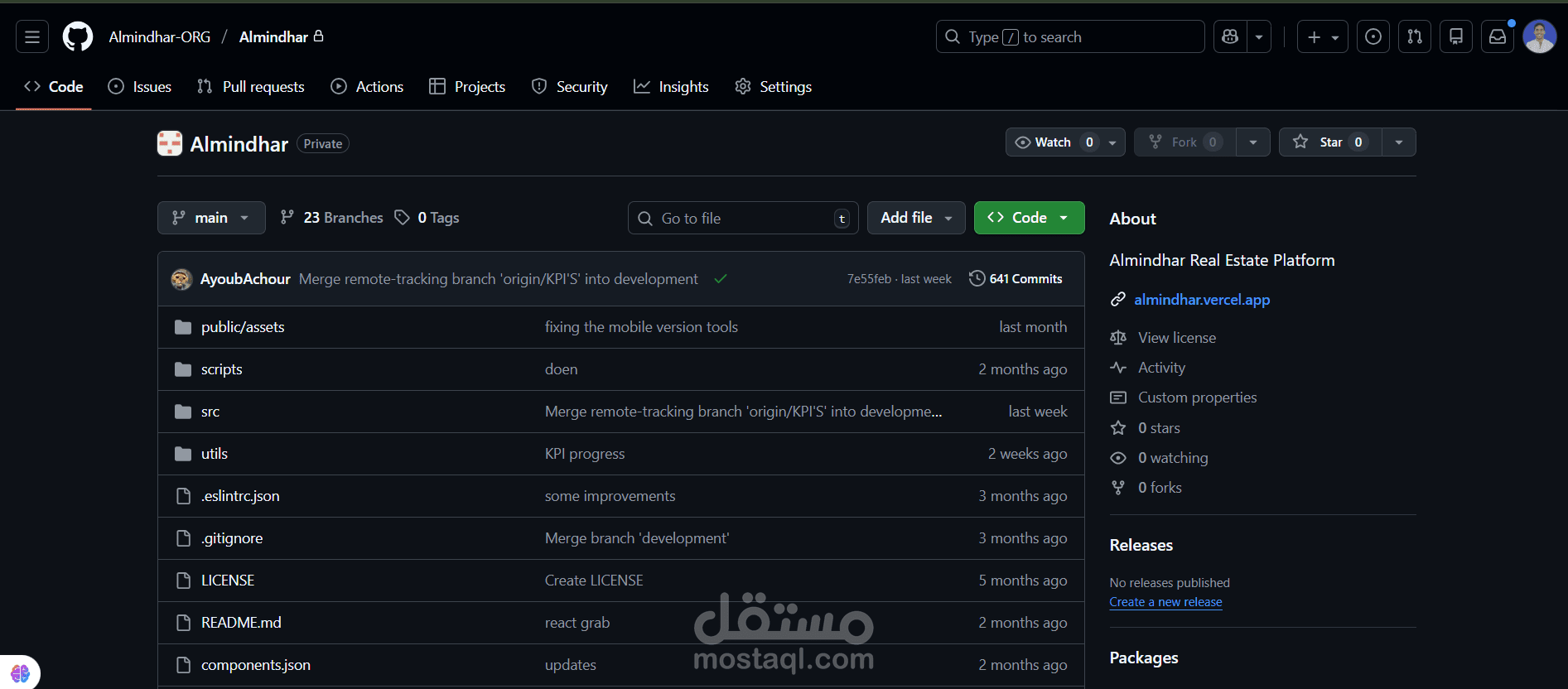Open the 7e55feb commit hash link
Image resolution: width=1568 pixels, height=689 pixels.
coord(869,279)
